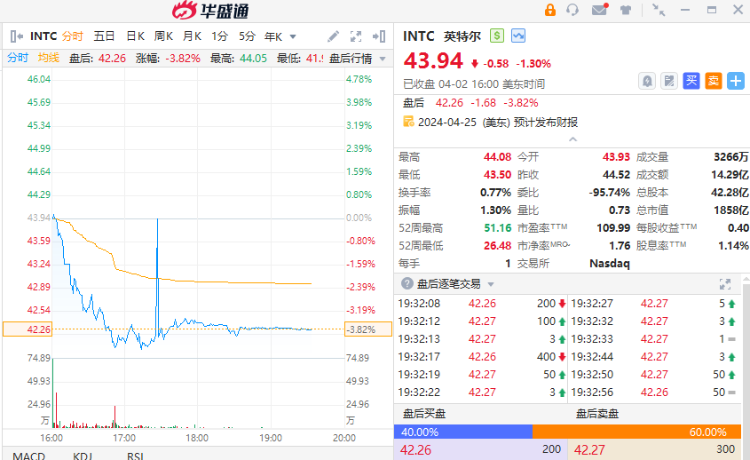The image size is (750, 460).
Task: Click the 42.26 price label on chart axis
Action: pyautogui.click(x=28, y=329)
